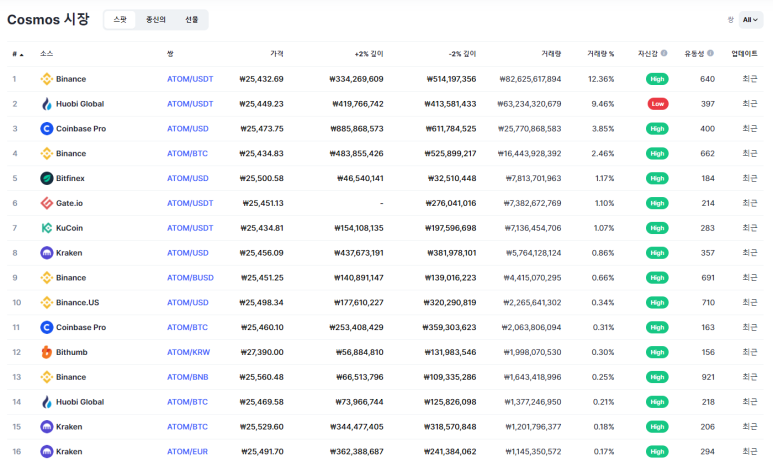Click the Bitfinex logo in row 5
The width and height of the screenshot is (773, 462).
(46, 178)
